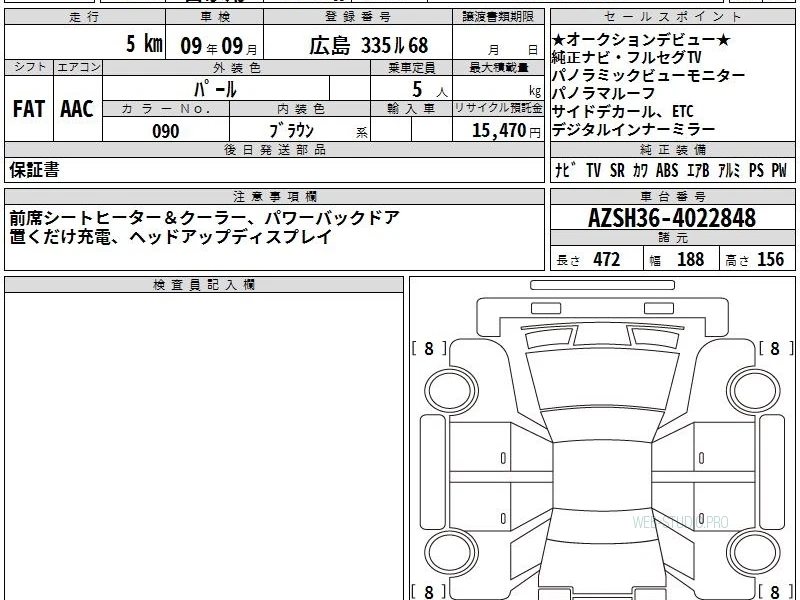Select the TV equipment code

(x=593, y=170)
